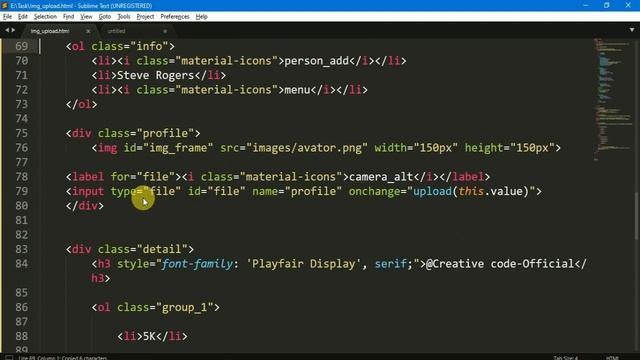
Task: Toggle the panel switcher icon in status bar
Action: (x=9, y=358)
